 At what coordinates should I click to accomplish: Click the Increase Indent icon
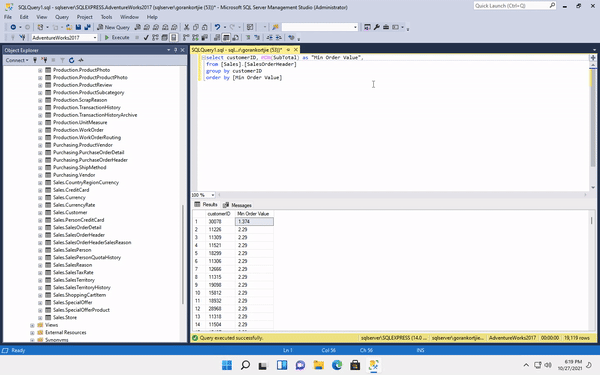(279, 38)
